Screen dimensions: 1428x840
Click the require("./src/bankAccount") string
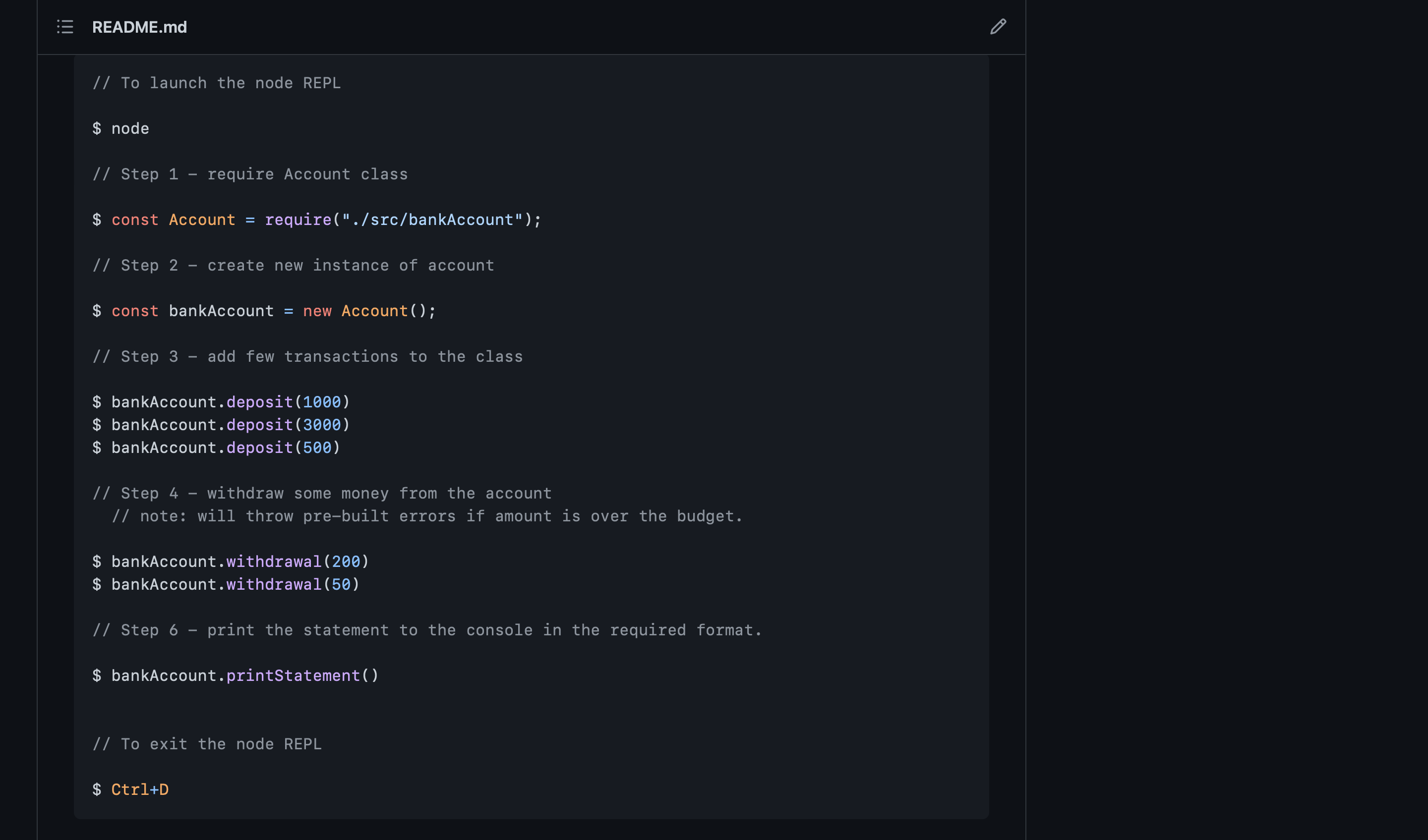click(x=432, y=220)
